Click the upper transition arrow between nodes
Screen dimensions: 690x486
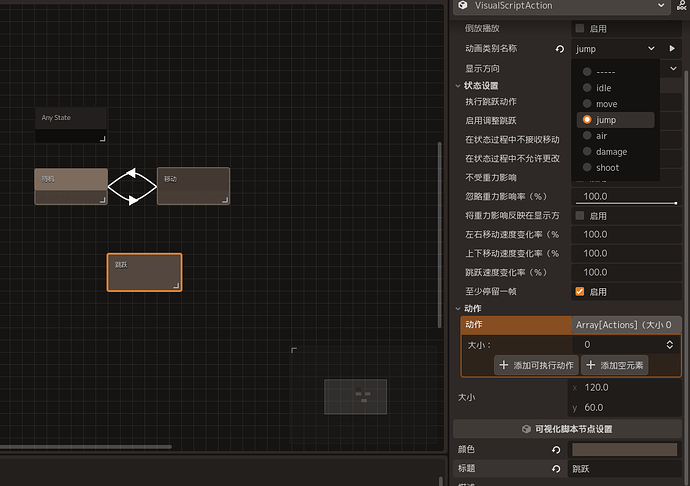(x=131, y=173)
